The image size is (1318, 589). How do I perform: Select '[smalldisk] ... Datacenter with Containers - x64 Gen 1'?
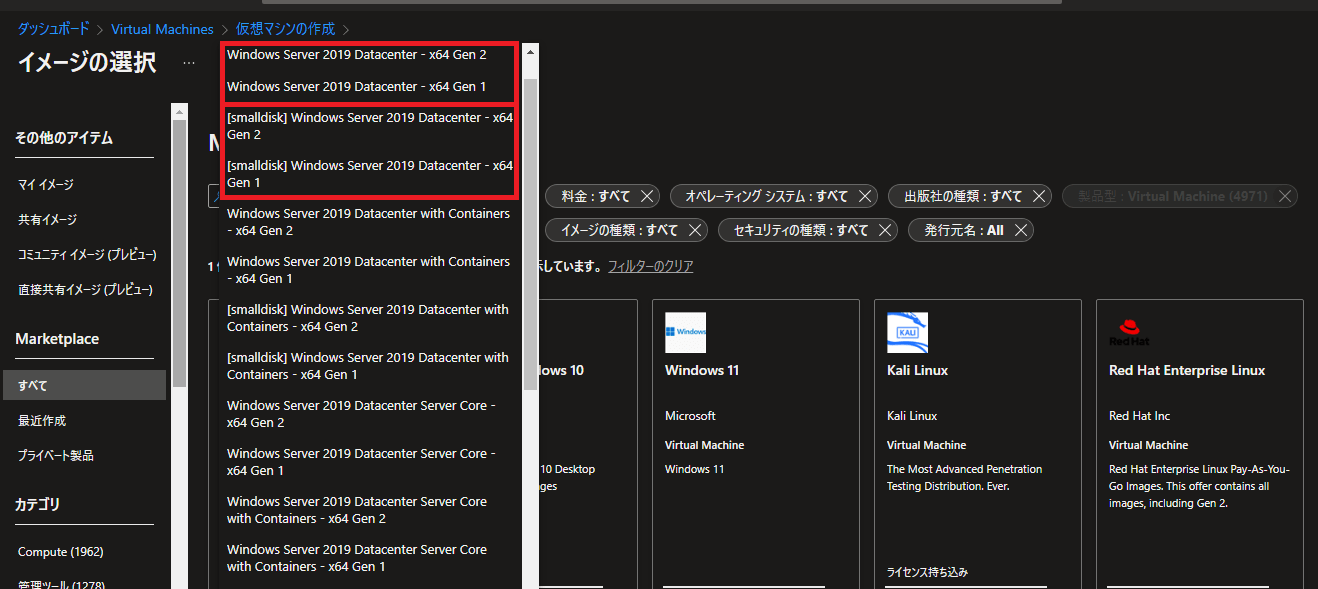coord(371,366)
